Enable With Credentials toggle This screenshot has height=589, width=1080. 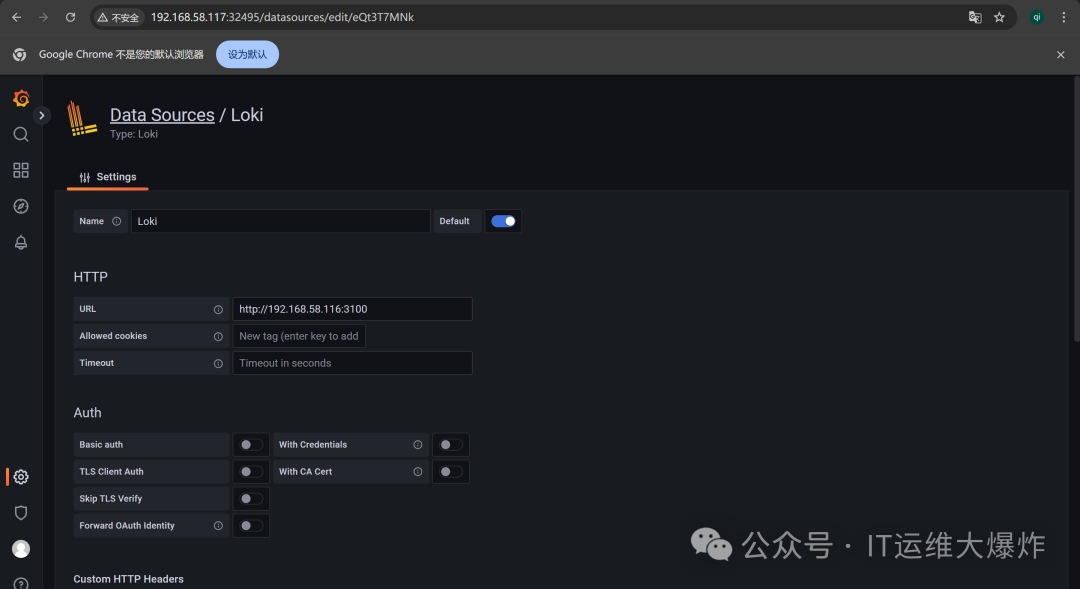450,445
